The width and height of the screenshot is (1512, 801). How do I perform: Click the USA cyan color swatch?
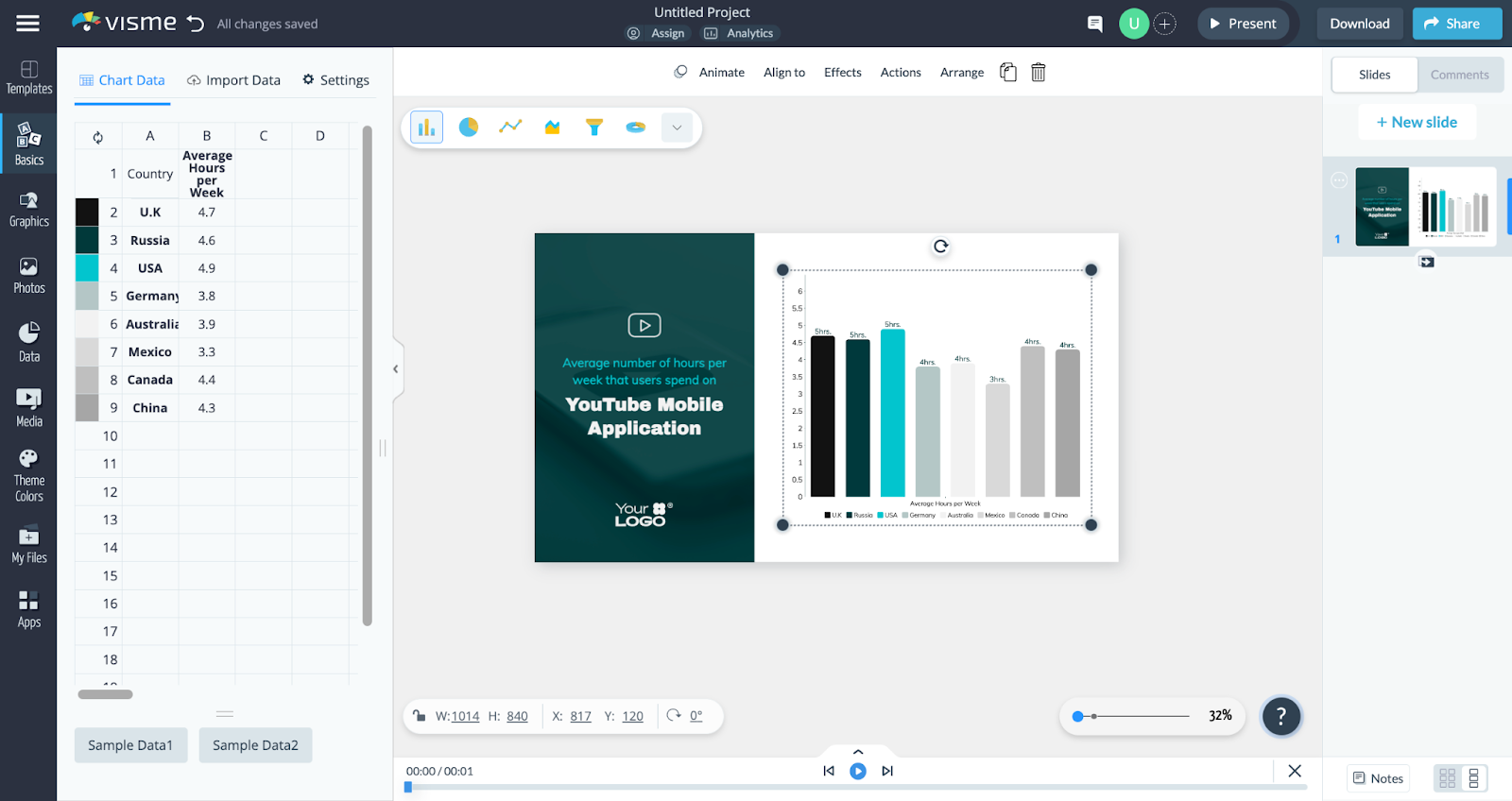click(x=87, y=268)
